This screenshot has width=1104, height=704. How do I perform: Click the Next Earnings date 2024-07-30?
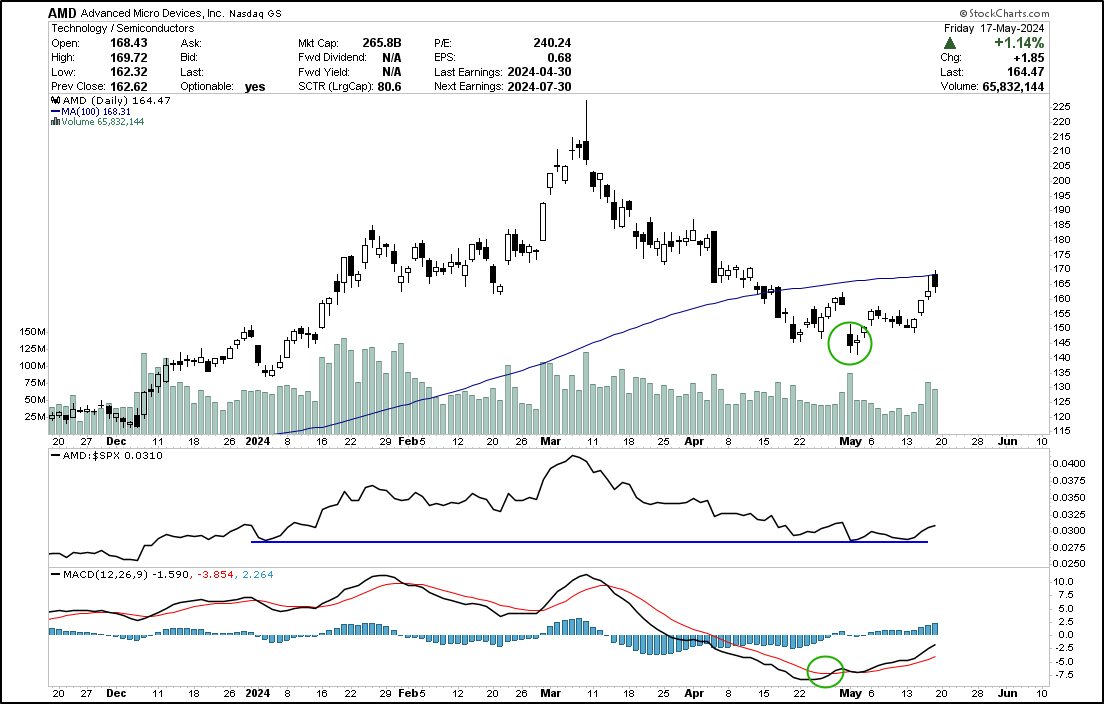coord(539,87)
